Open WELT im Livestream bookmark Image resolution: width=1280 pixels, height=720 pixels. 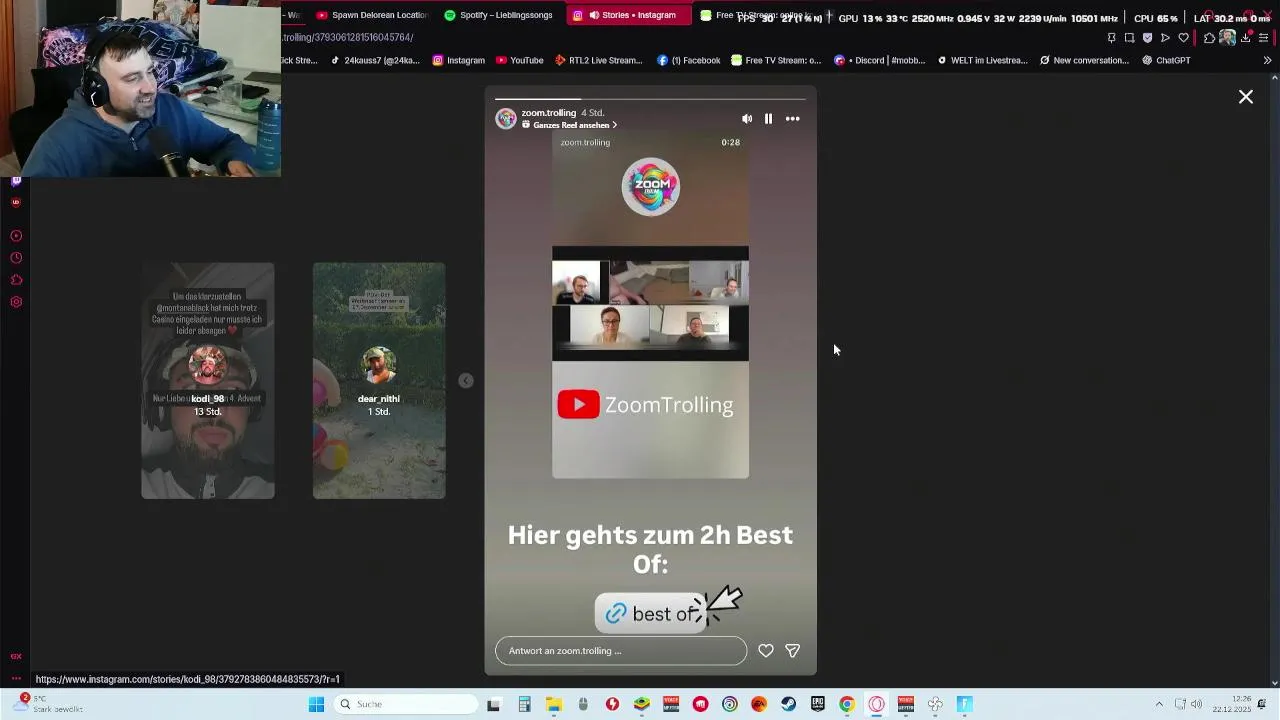point(982,60)
